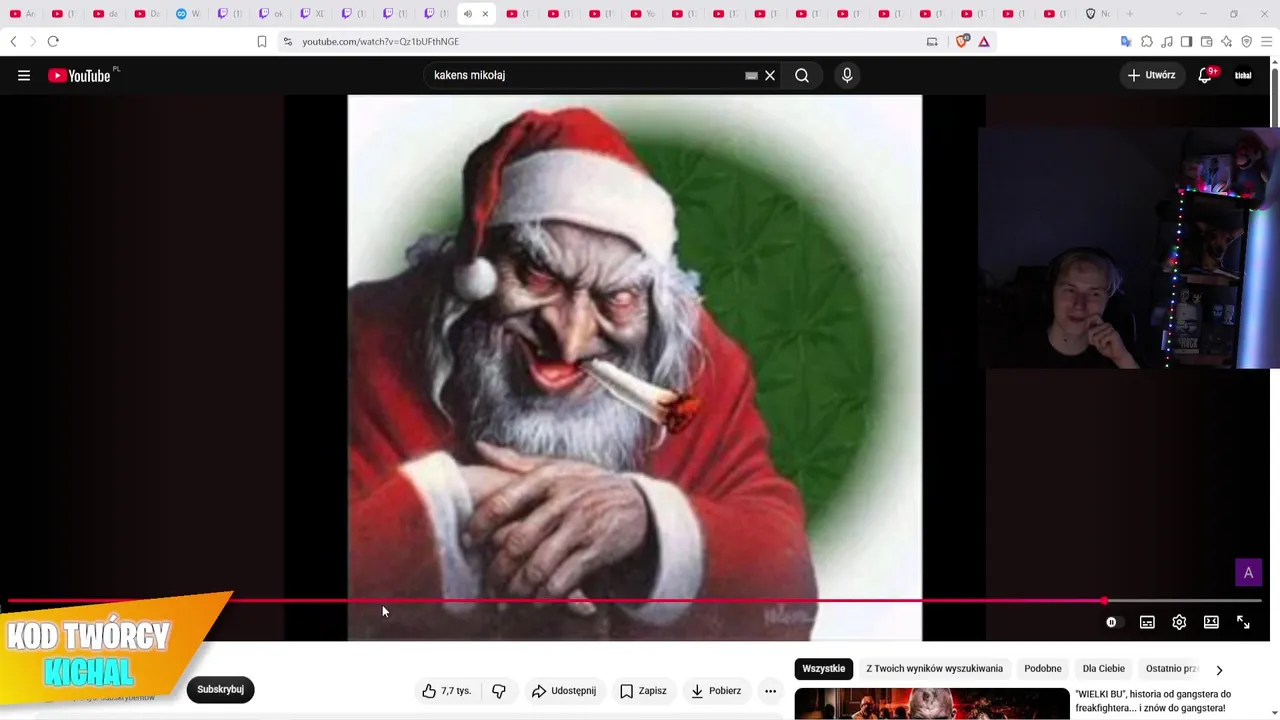The height and width of the screenshot is (720, 1280).
Task: Open the on-screen keyboard in the search box
Action: (751, 75)
